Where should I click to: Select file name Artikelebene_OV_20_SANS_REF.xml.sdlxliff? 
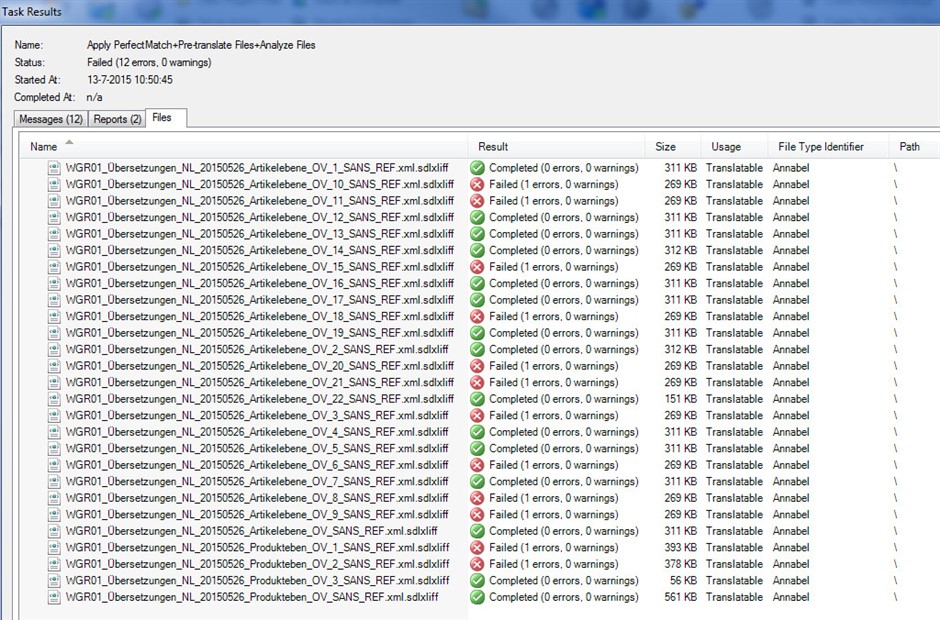pyautogui.click(x=260, y=366)
